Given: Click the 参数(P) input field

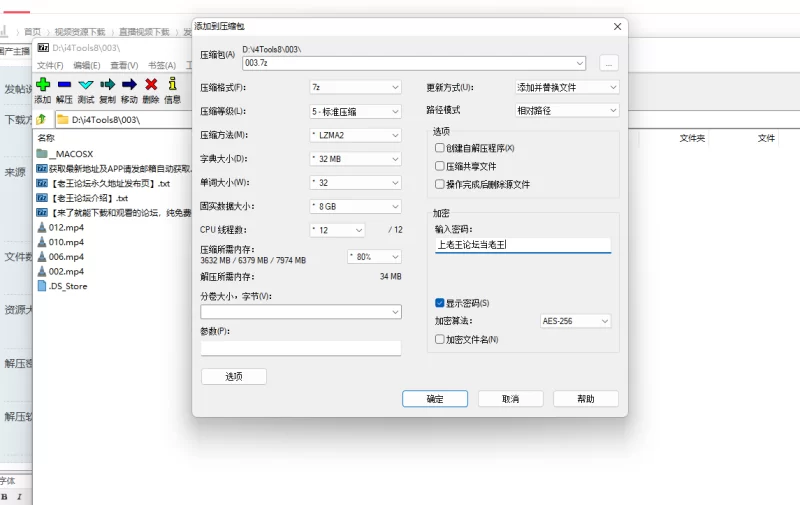Looking at the screenshot, I should 301,348.
